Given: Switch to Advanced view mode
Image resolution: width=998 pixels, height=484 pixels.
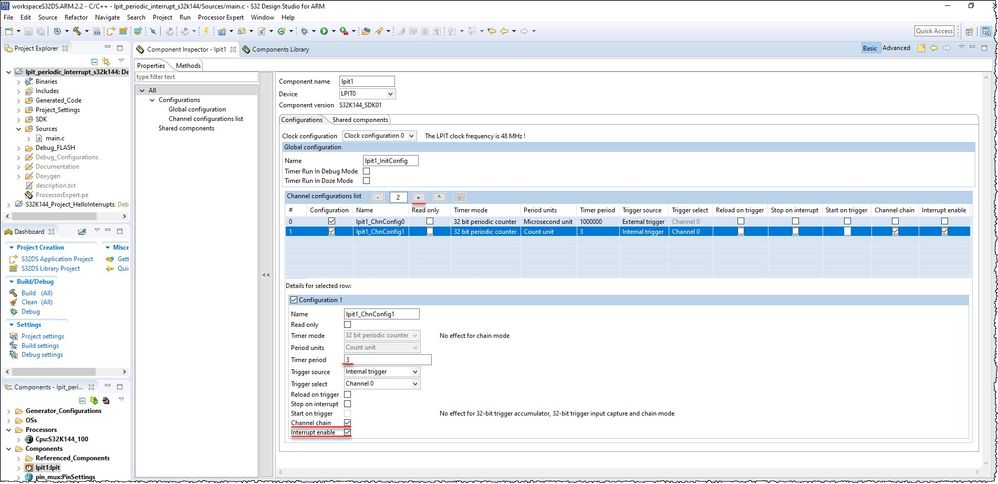Looking at the screenshot, I should point(896,48).
